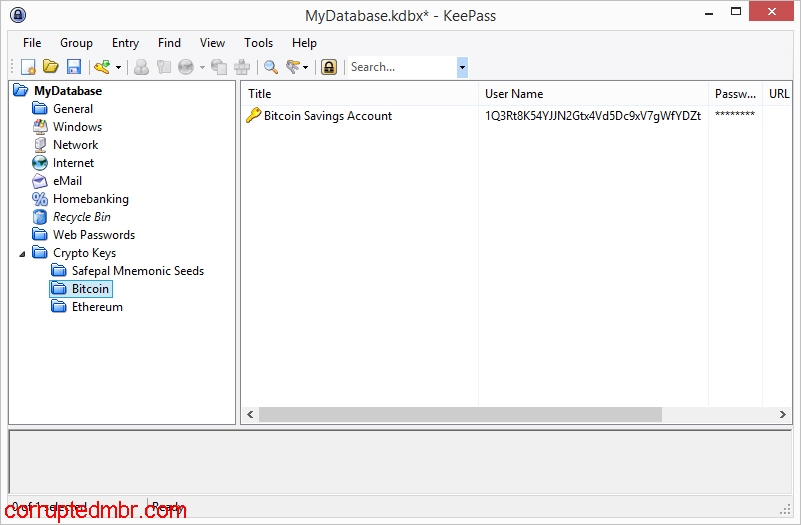The image size is (801, 525).
Task: Select the Bitcoin group
Action: coord(90,289)
